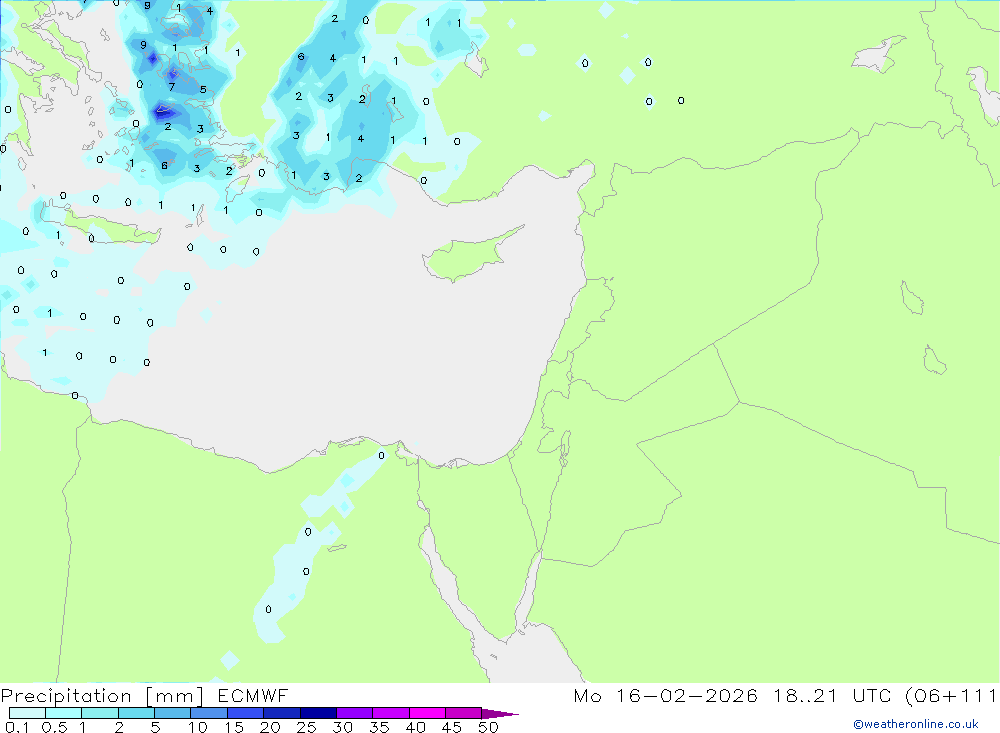Click the 25–30 mm navy legend swatch
The height and width of the screenshot is (733, 1000).
(x=318, y=713)
